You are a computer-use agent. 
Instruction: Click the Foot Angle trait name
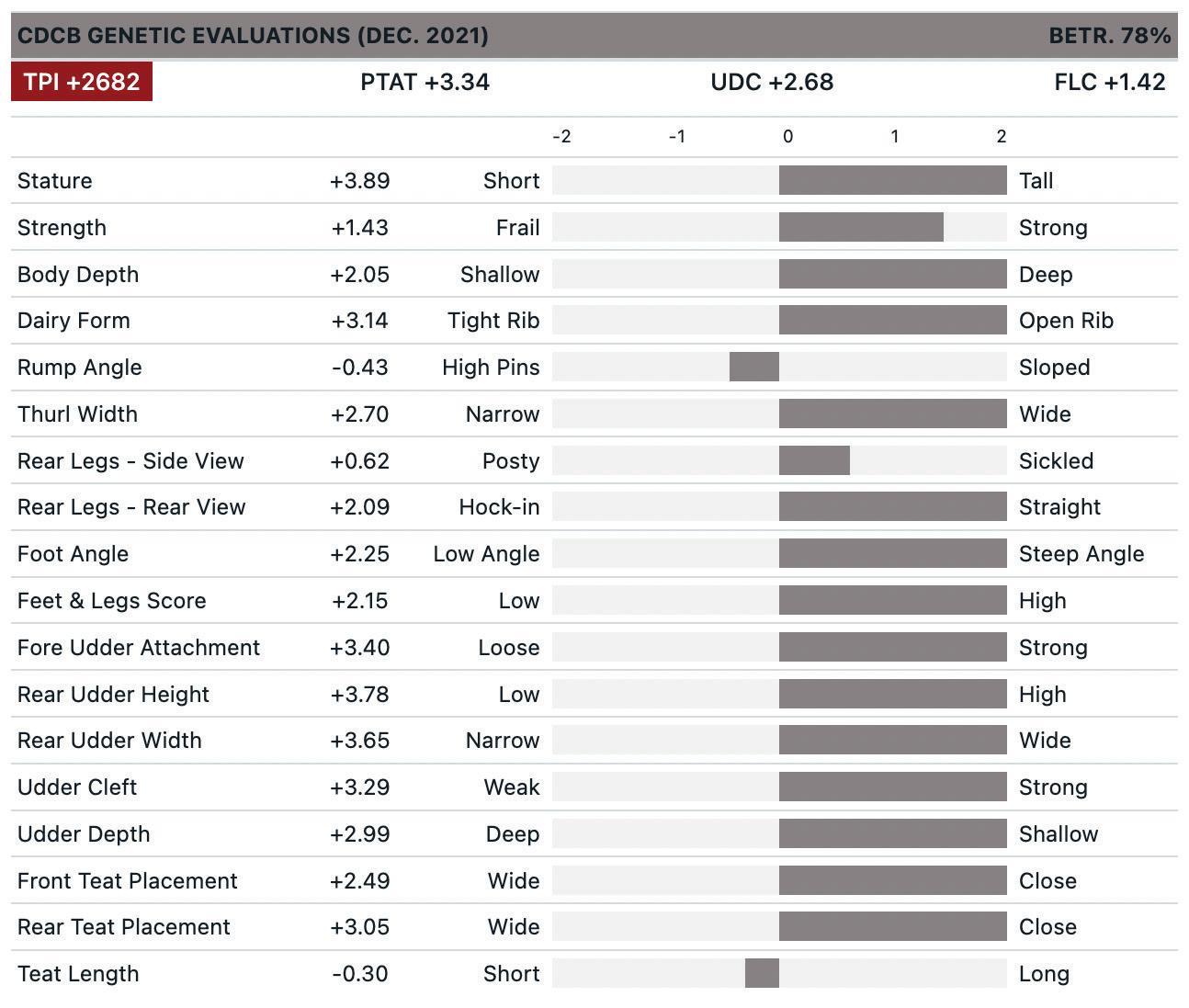coord(73,554)
